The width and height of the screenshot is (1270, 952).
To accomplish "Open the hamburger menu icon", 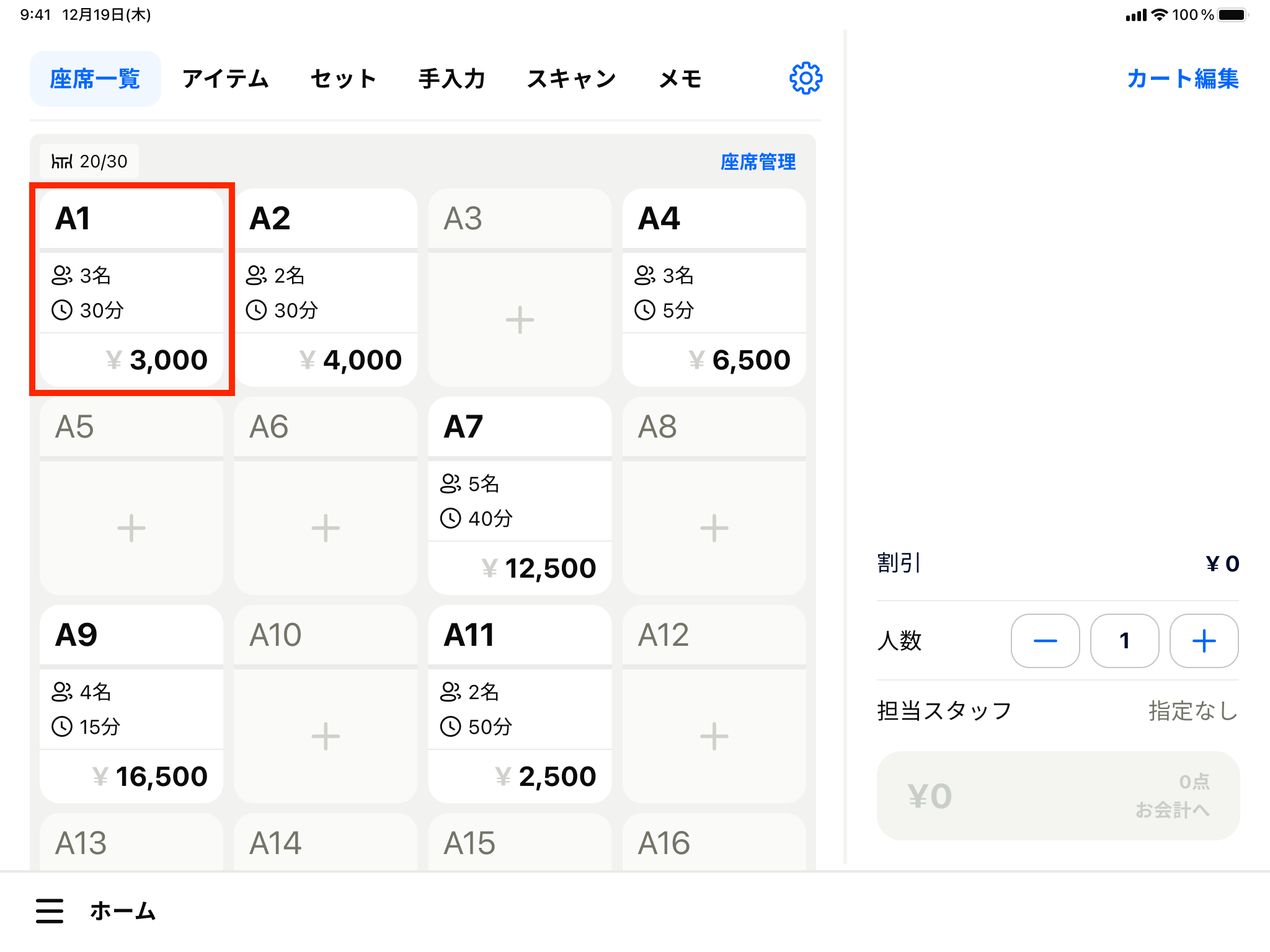I will pyautogui.click(x=50, y=910).
